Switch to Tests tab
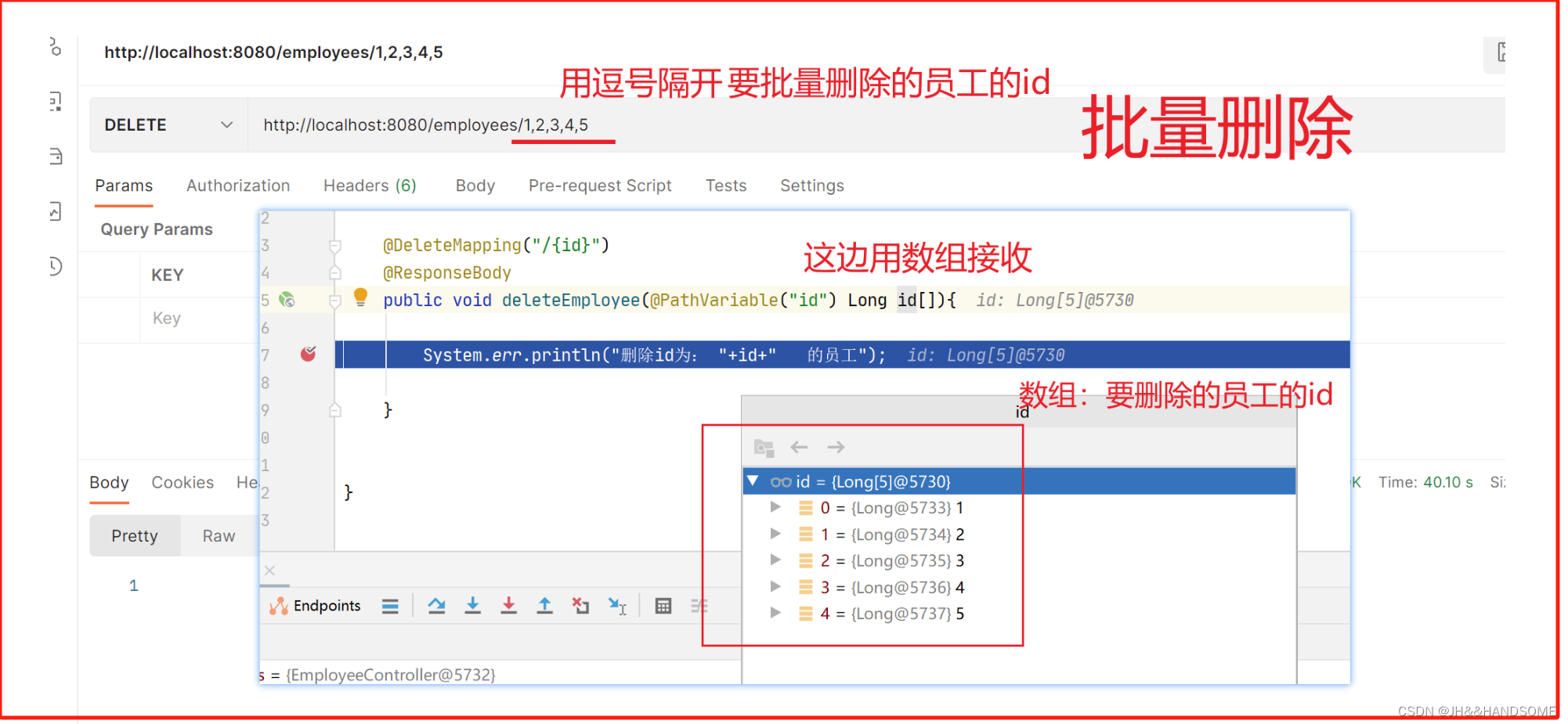 click(x=726, y=186)
